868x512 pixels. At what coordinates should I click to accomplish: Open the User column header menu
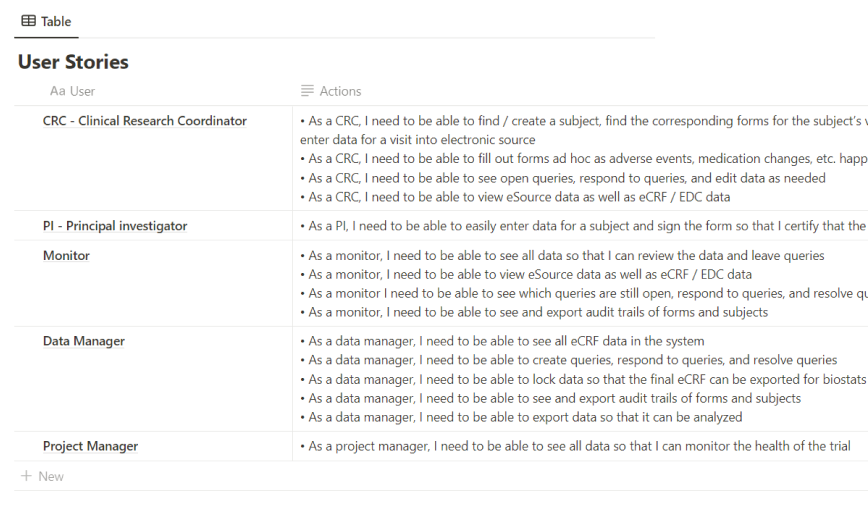[82, 91]
